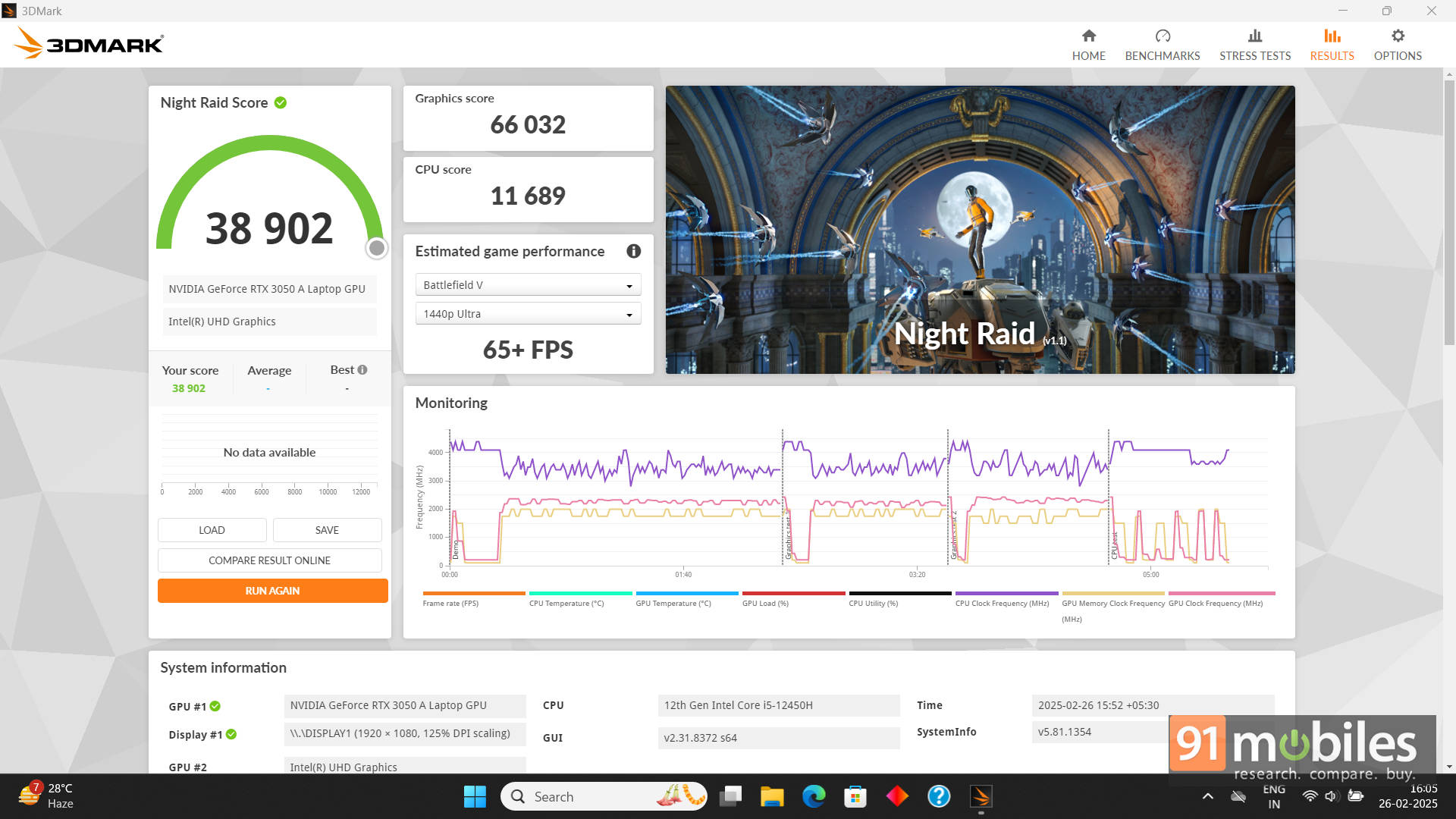Open the clock showing 26-02-2025
Viewport: 1456px width, 819px height.
[1407, 796]
